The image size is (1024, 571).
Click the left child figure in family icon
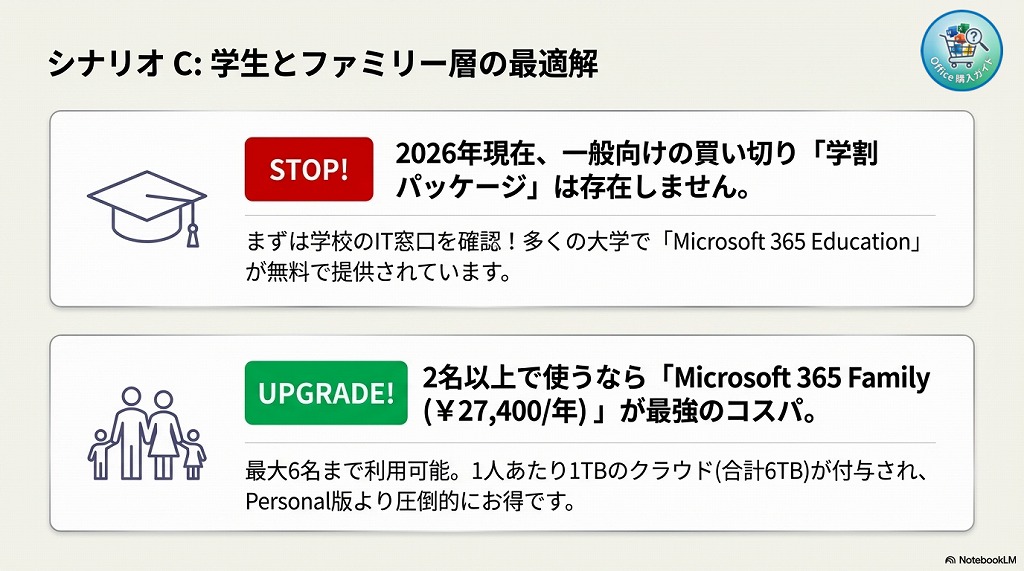(99, 455)
